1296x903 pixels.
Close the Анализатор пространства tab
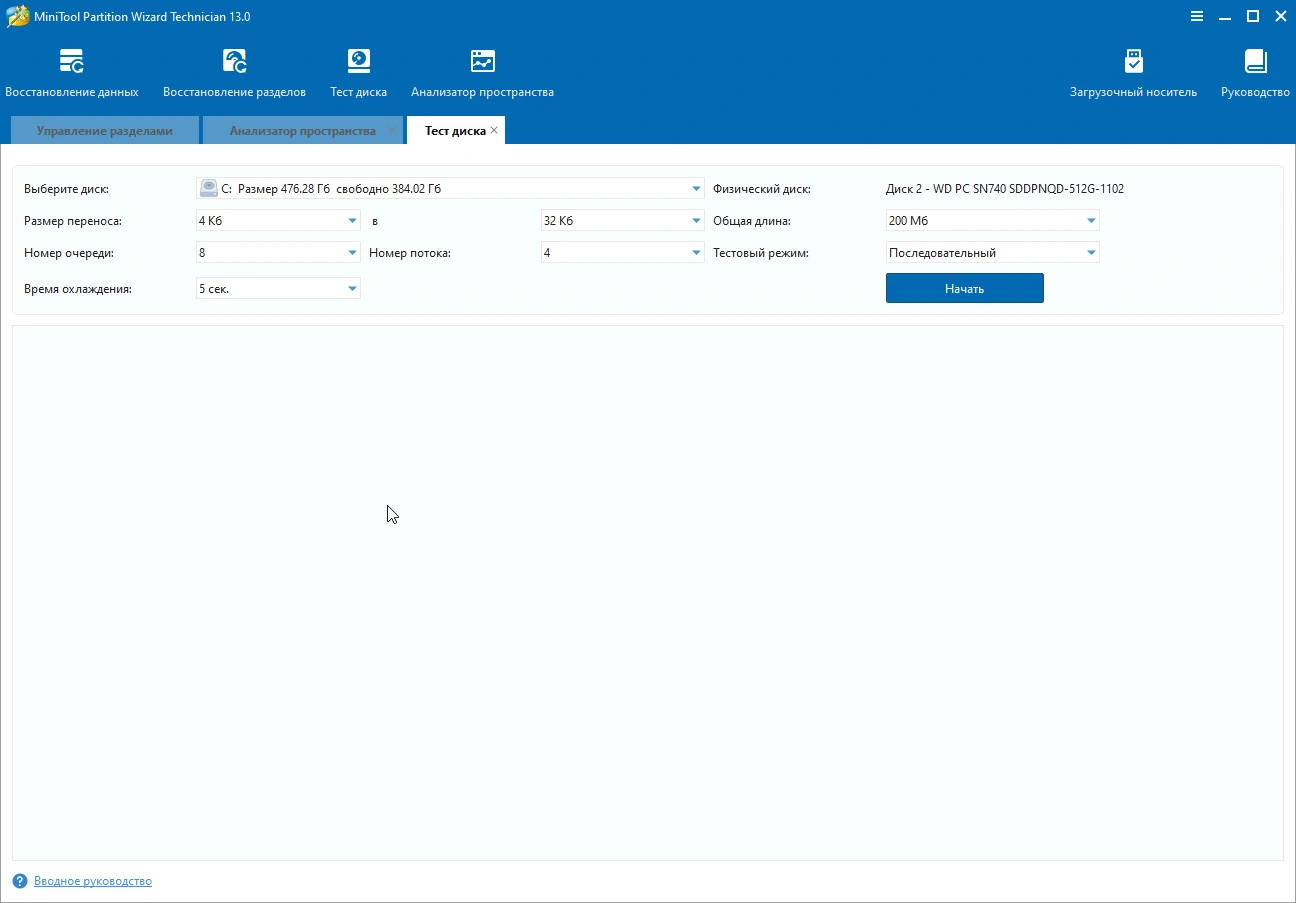click(x=392, y=130)
